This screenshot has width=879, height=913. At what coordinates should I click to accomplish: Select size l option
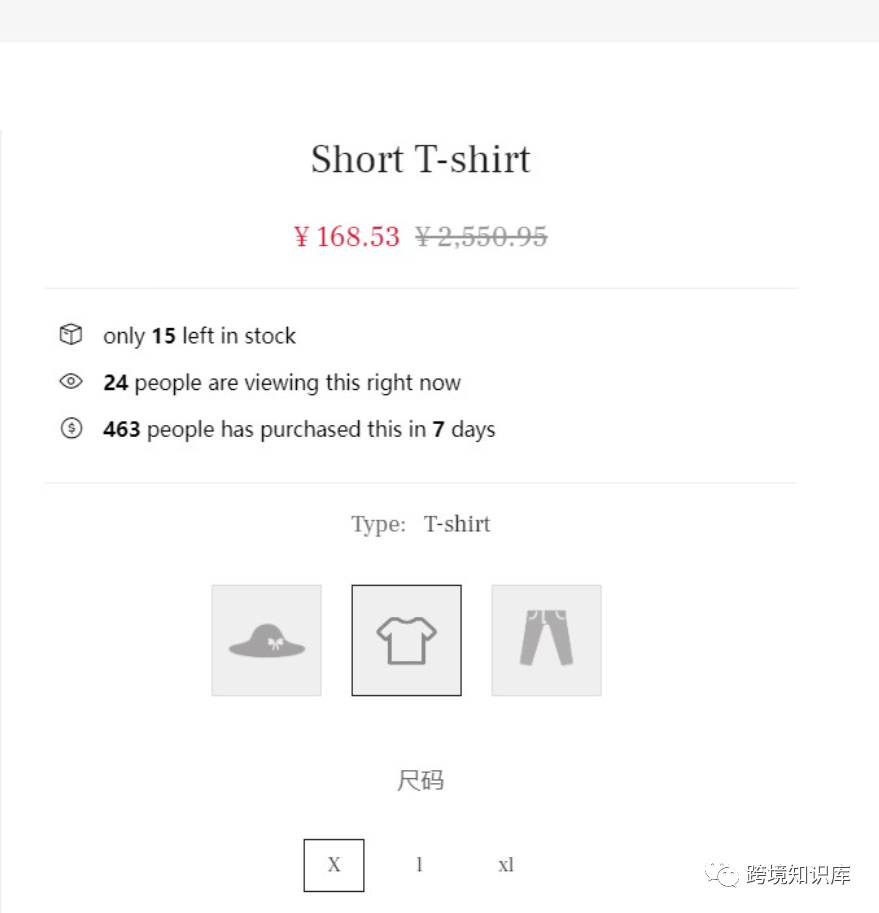pyautogui.click(x=419, y=865)
